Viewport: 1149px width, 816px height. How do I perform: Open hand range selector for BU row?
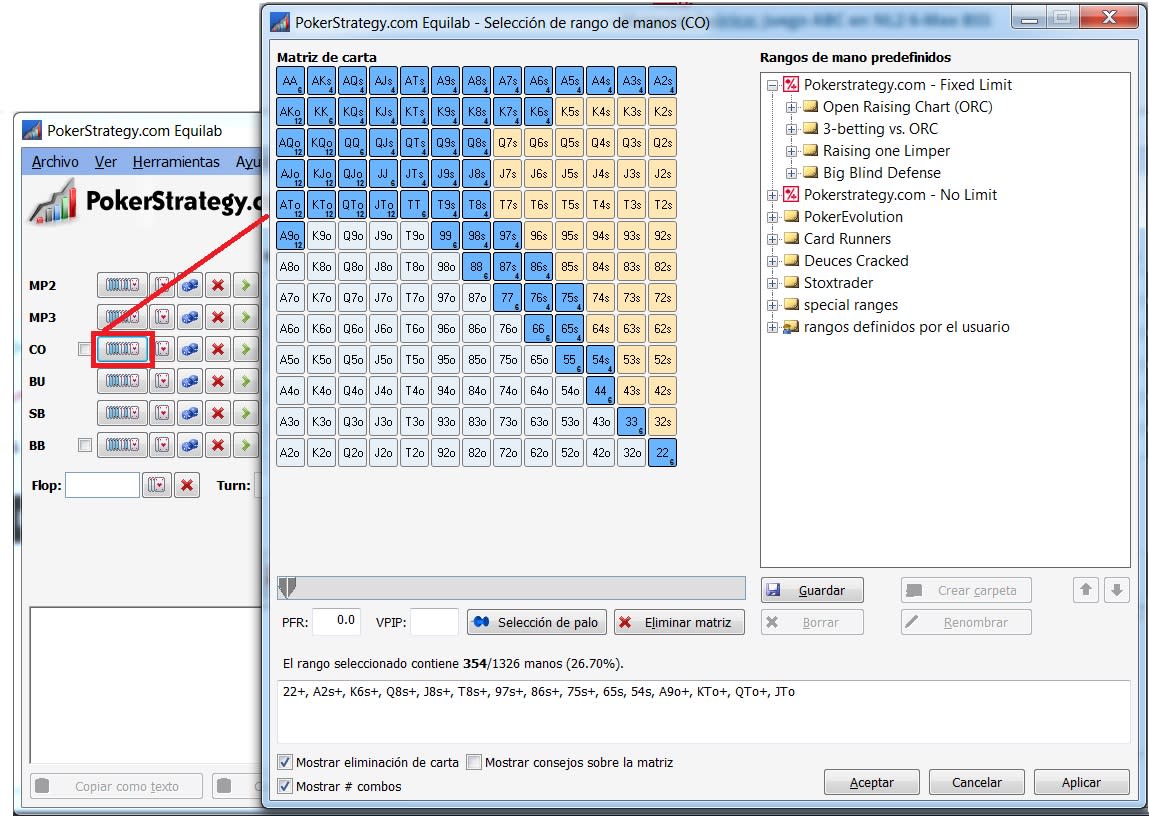122,381
